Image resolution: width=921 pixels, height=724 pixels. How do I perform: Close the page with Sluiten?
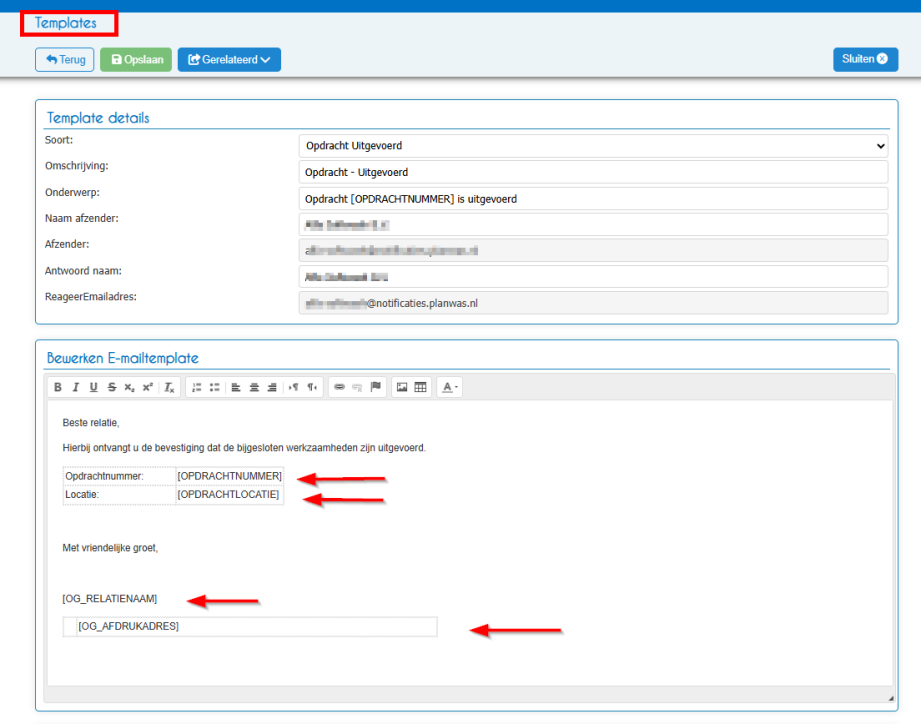[865, 59]
